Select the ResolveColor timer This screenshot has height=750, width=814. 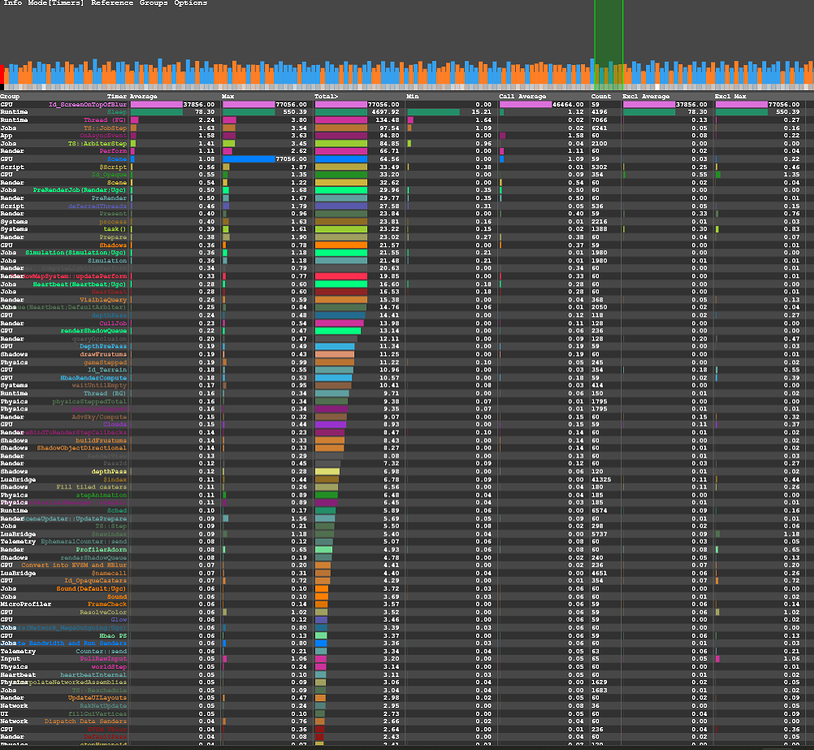click(x=103, y=612)
